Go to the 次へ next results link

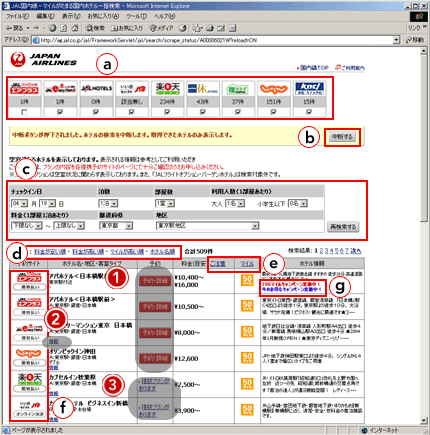[356, 251]
